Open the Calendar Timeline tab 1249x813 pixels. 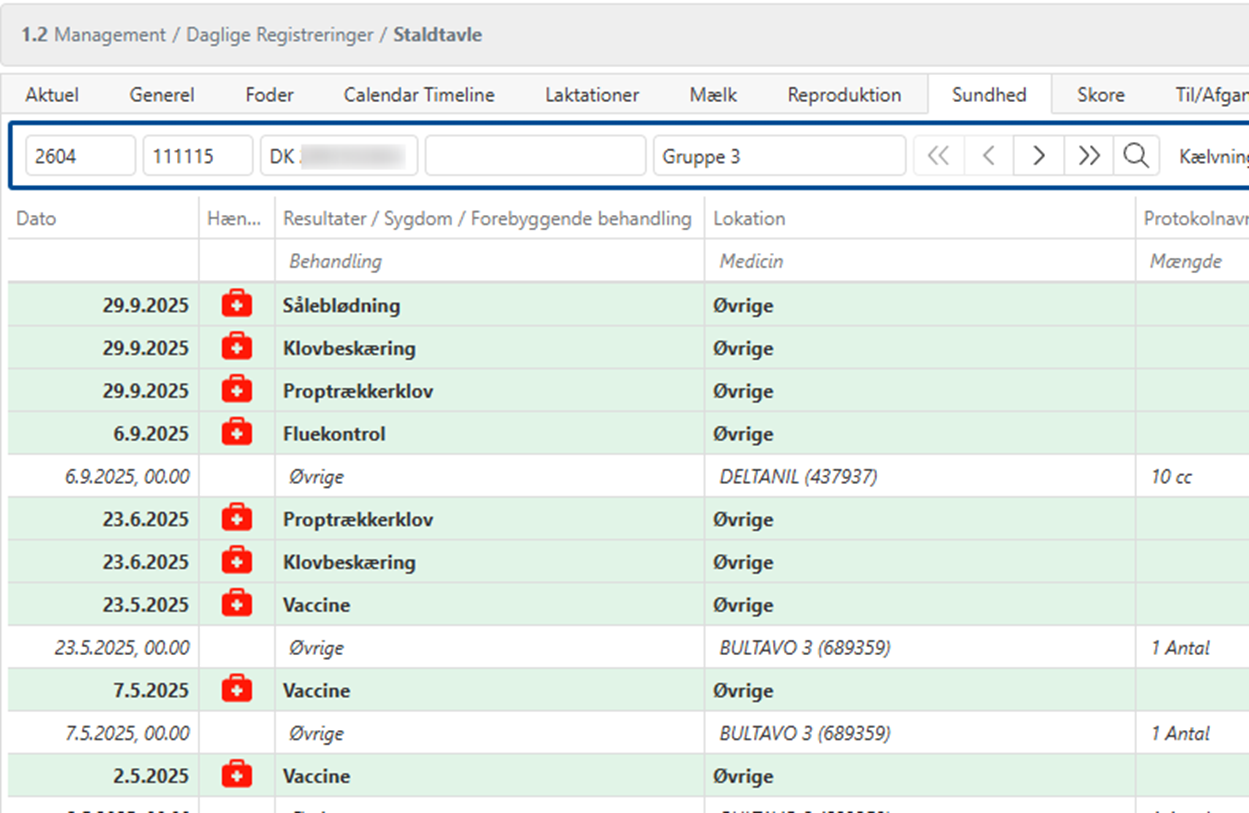[x=419, y=95]
